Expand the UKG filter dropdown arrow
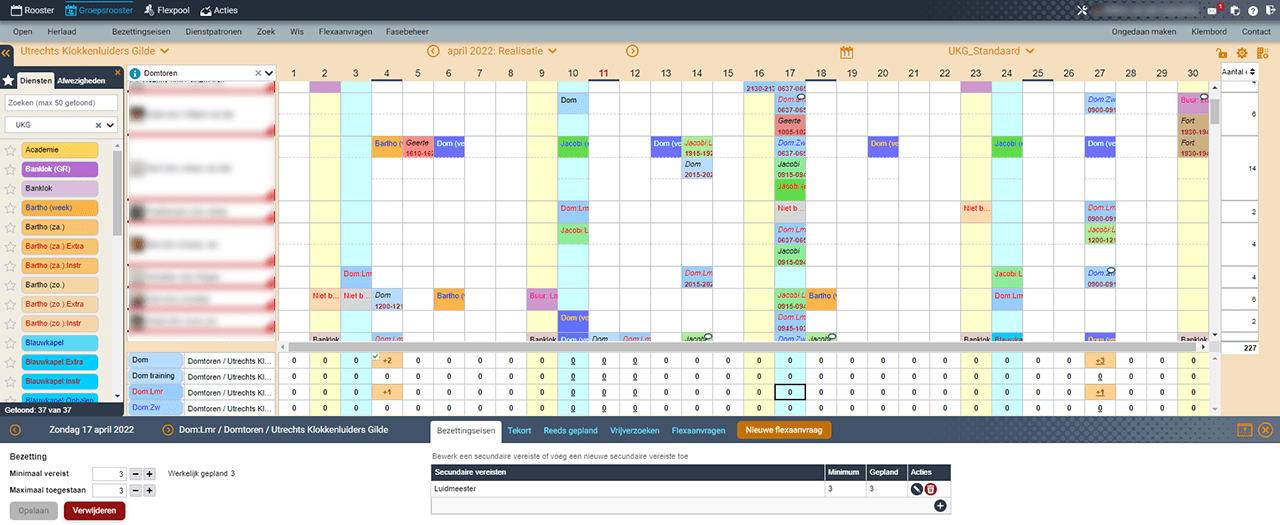Screen dimensions: 1280x525 [110, 125]
